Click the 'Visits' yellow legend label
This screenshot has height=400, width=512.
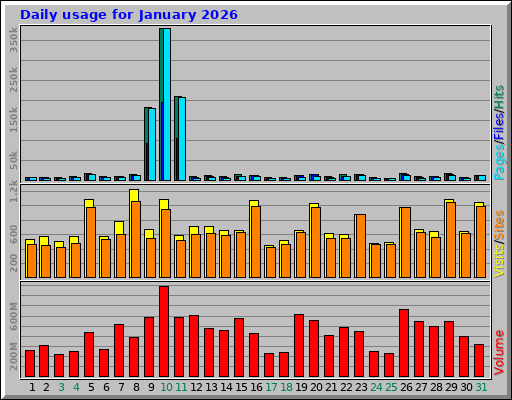pyautogui.click(x=499, y=260)
